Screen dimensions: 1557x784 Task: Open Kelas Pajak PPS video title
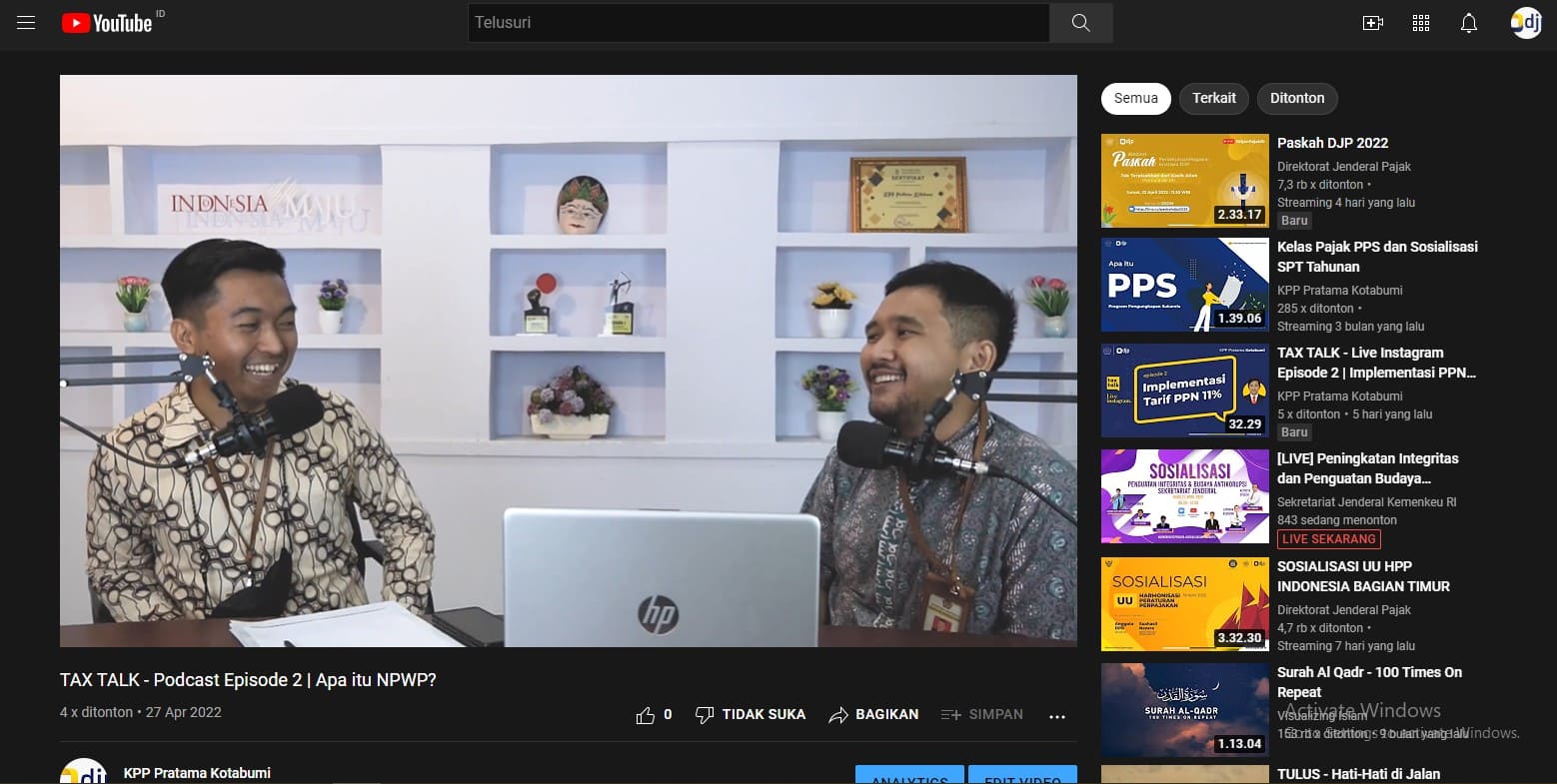(x=1376, y=257)
